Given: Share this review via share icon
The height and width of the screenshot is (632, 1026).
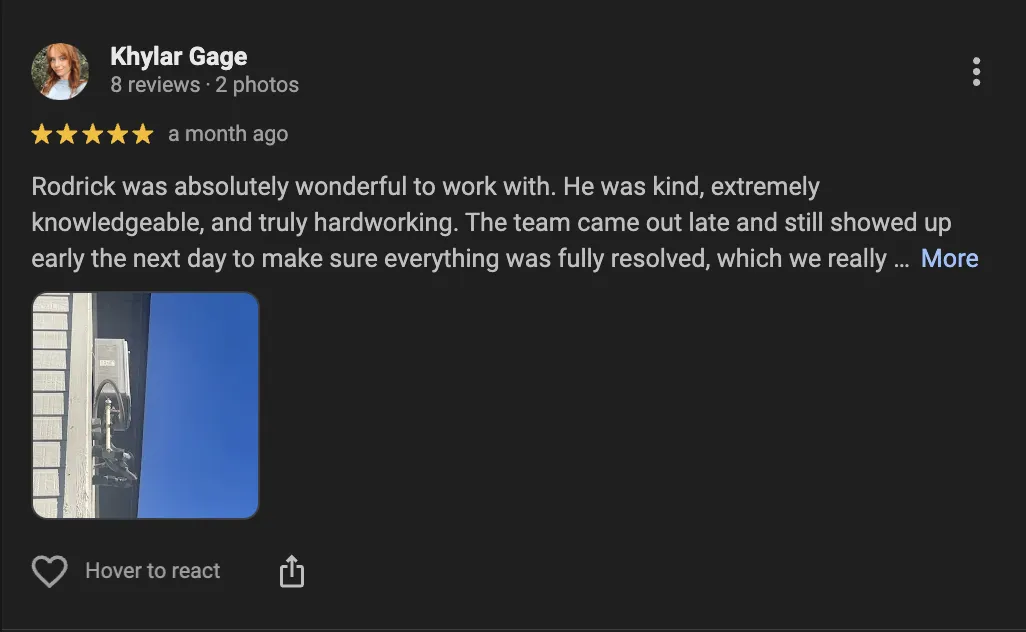Looking at the screenshot, I should 291,572.
